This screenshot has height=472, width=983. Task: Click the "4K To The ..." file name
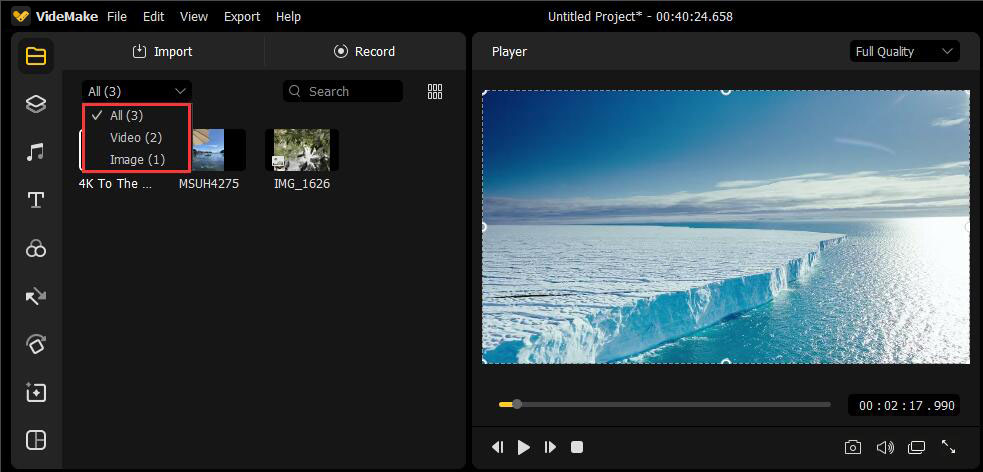click(x=116, y=184)
